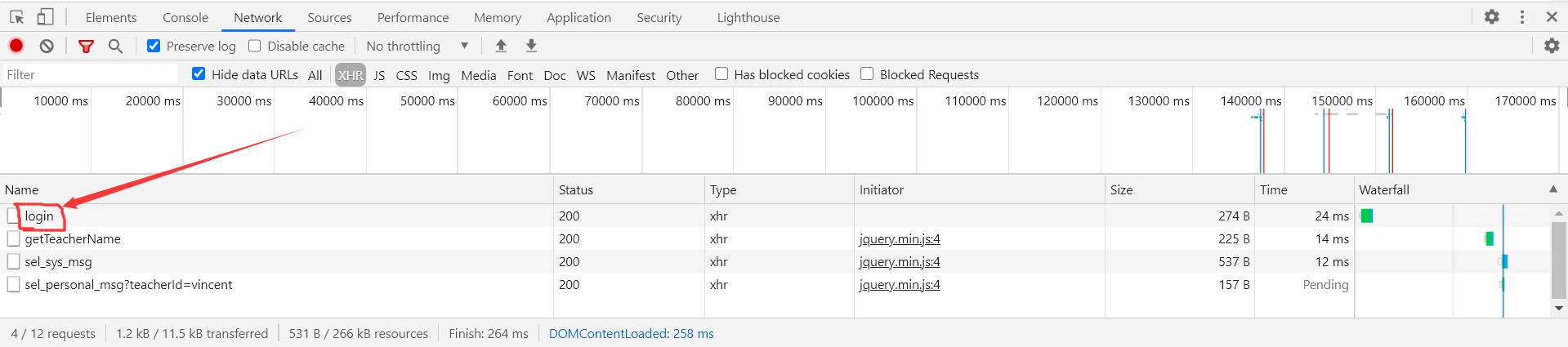The height and width of the screenshot is (347, 1568).
Task: Clear the network log
Action: [x=47, y=46]
